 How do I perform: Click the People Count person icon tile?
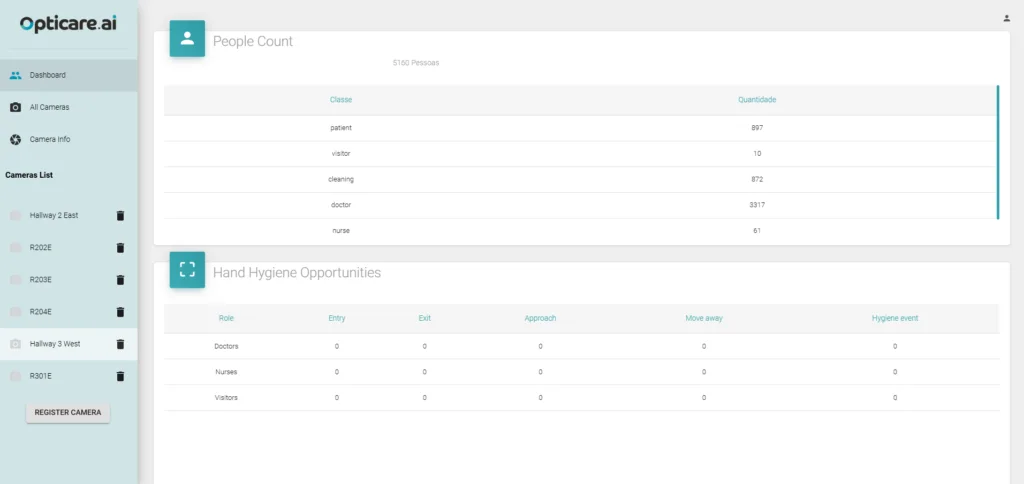187,39
